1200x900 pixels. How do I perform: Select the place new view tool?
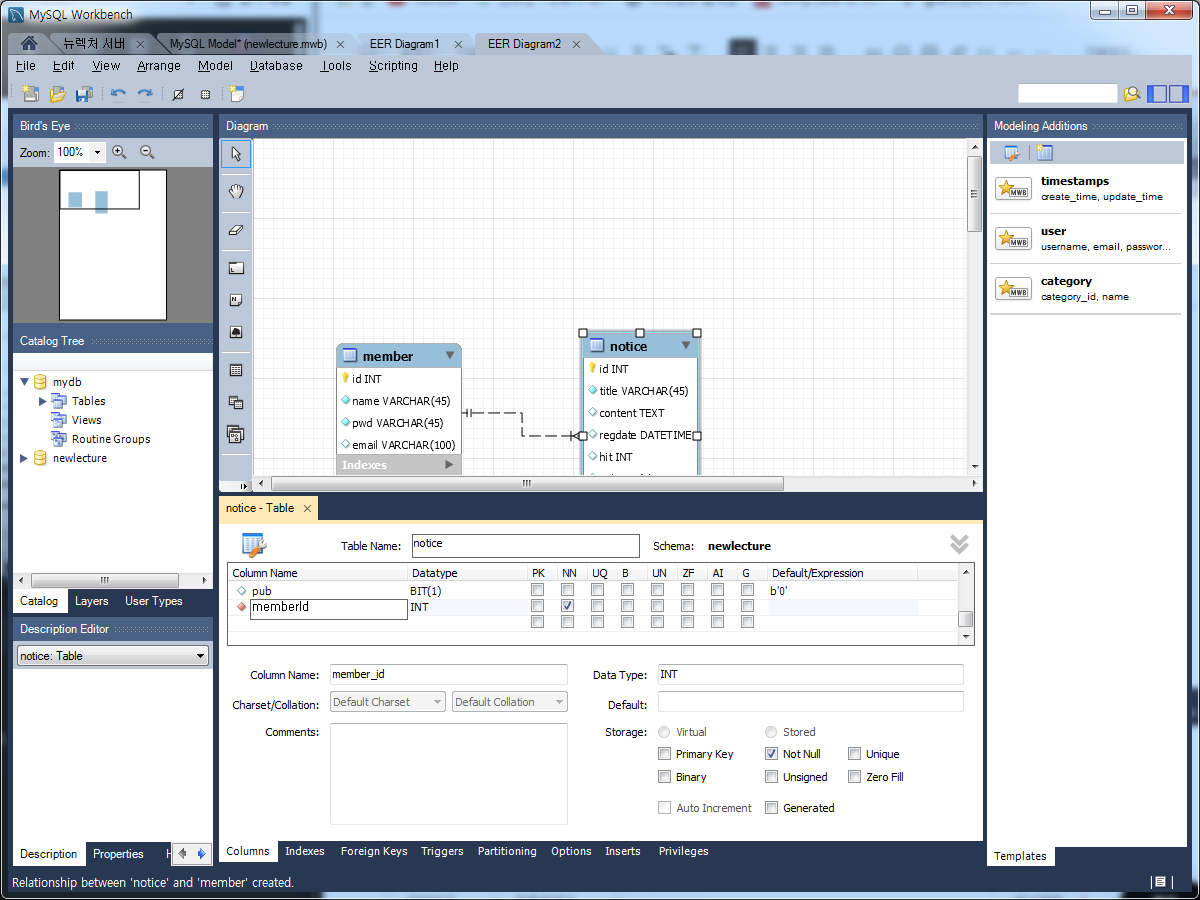(x=236, y=402)
